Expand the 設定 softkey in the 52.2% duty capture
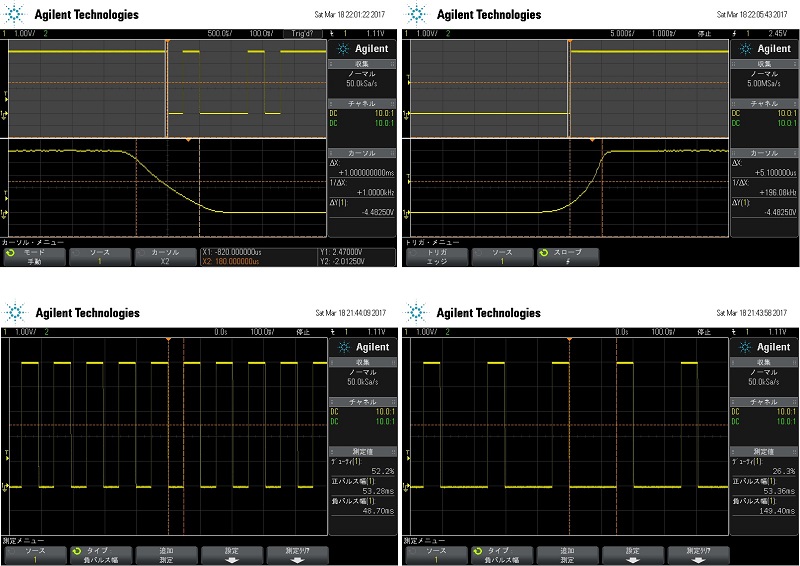 [231, 555]
